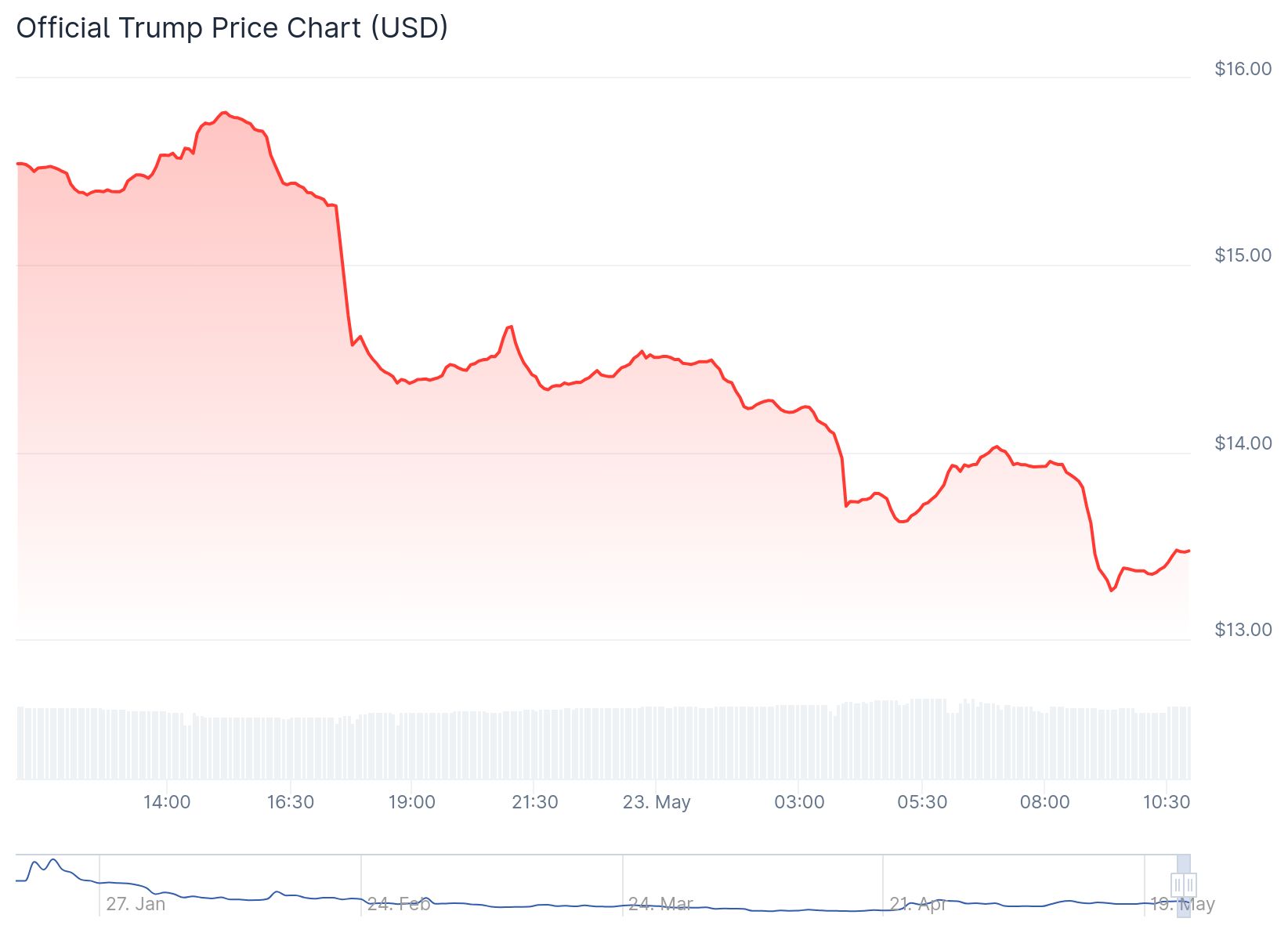Select the 24. Mar navigator date
The width and height of the screenshot is (1288, 940).
click(660, 904)
